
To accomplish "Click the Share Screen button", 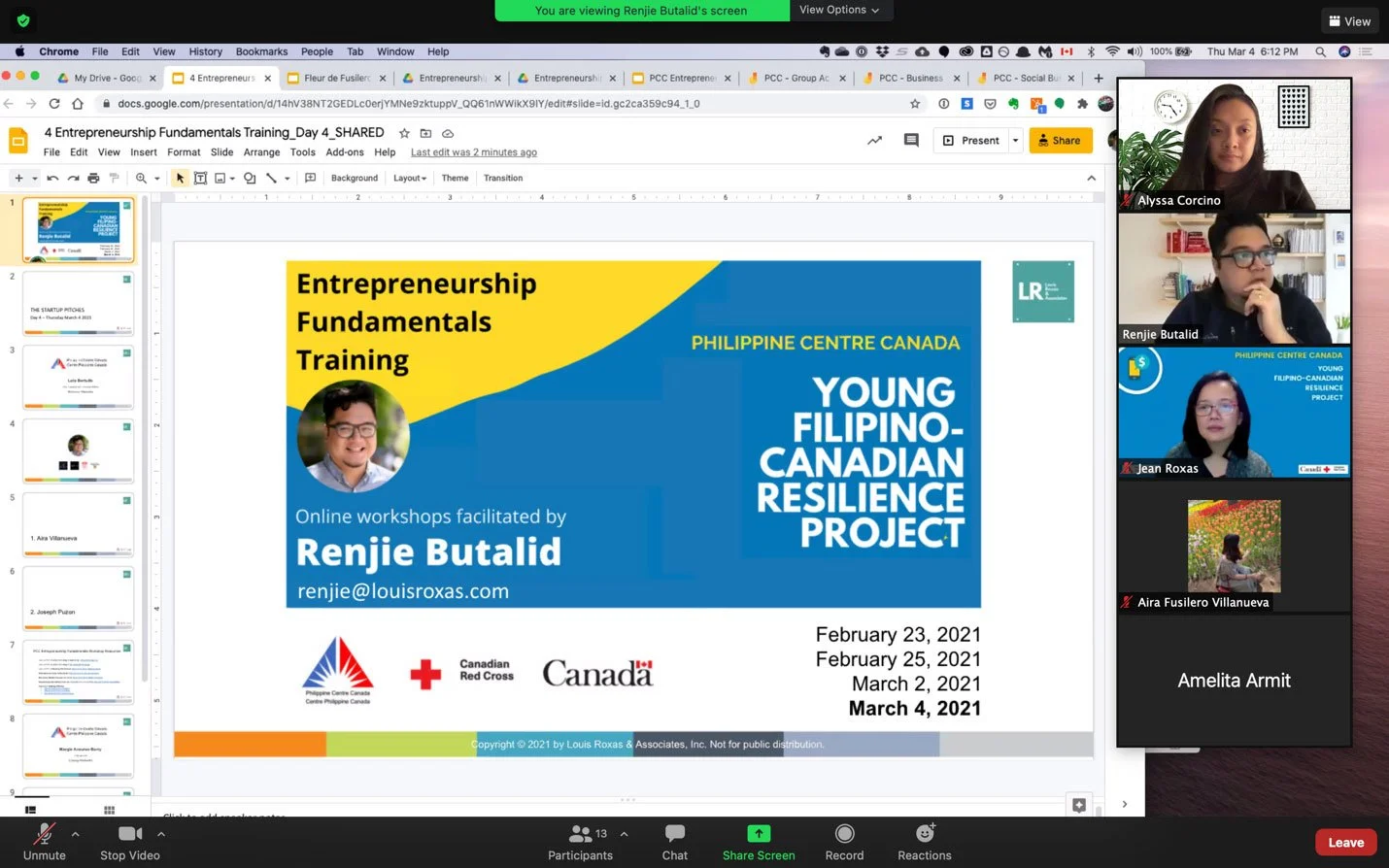I will click(x=759, y=842).
